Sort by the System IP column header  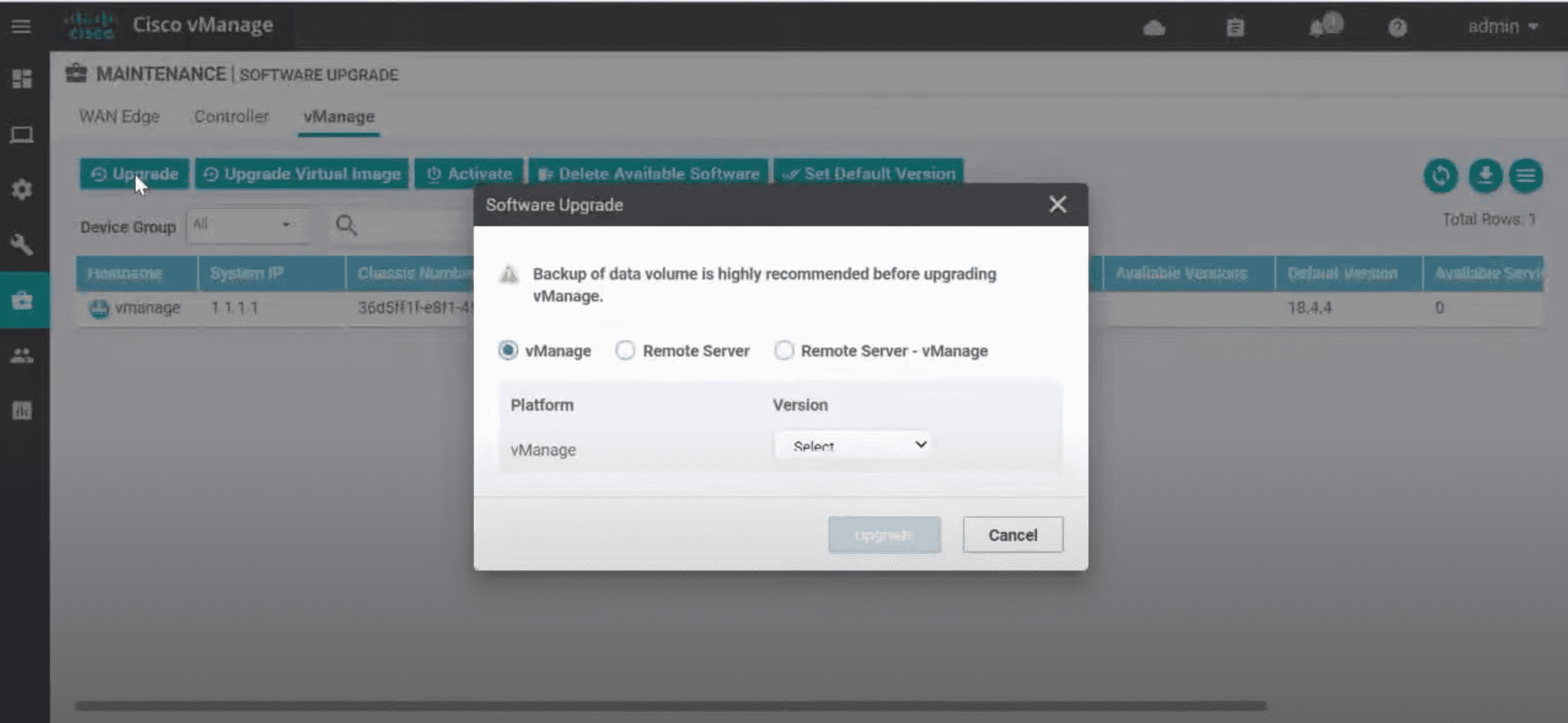(271, 274)
